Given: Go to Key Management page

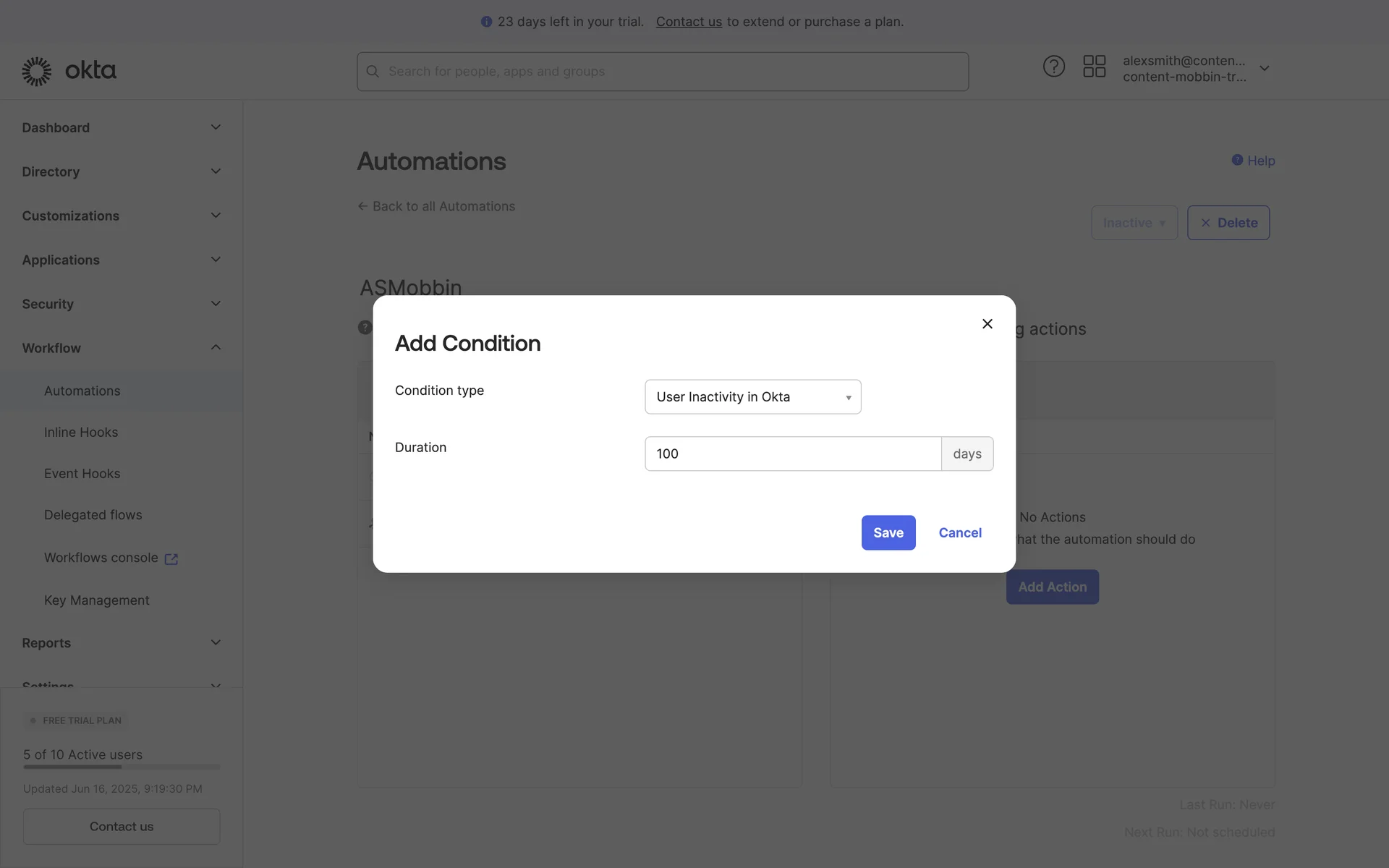Looking at the screenshot, I should coord(96,600).
